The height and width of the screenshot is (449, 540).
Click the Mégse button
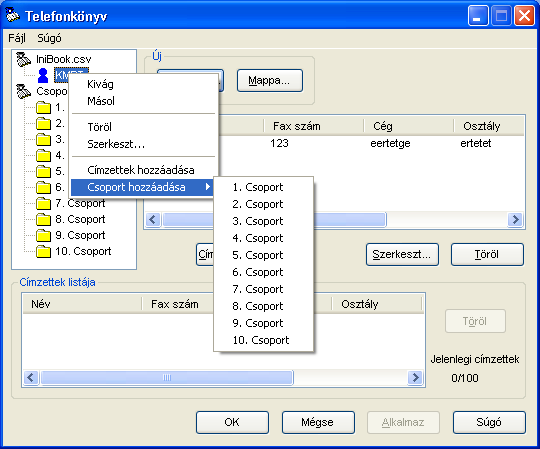tap(318, 422)
